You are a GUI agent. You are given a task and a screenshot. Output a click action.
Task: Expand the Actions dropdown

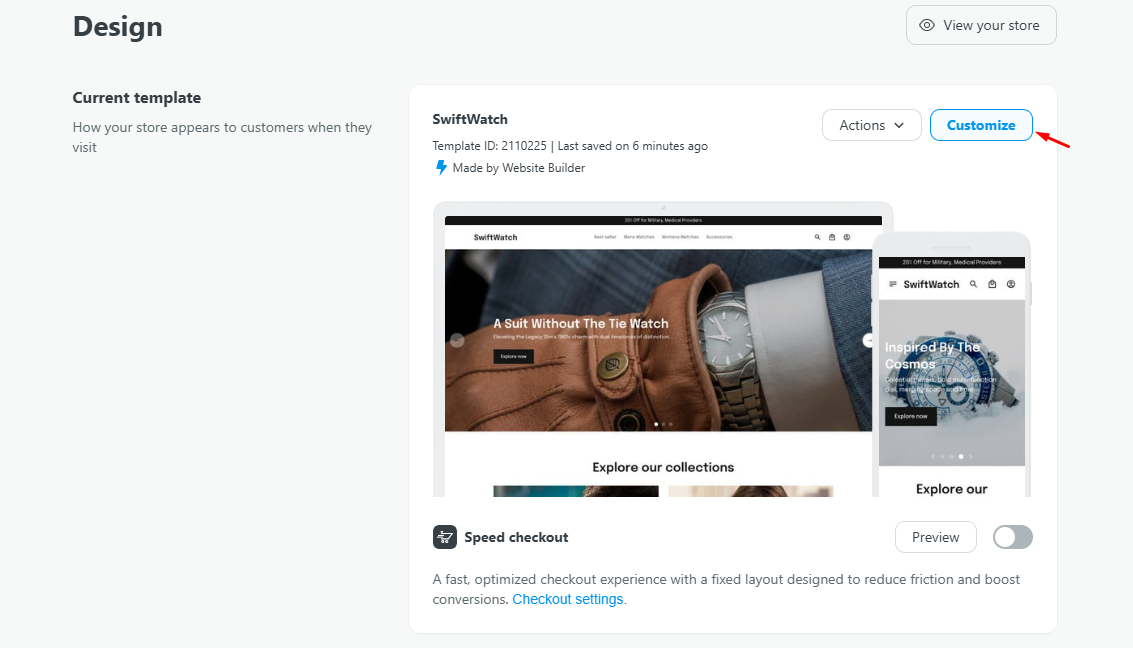point(872,125)
